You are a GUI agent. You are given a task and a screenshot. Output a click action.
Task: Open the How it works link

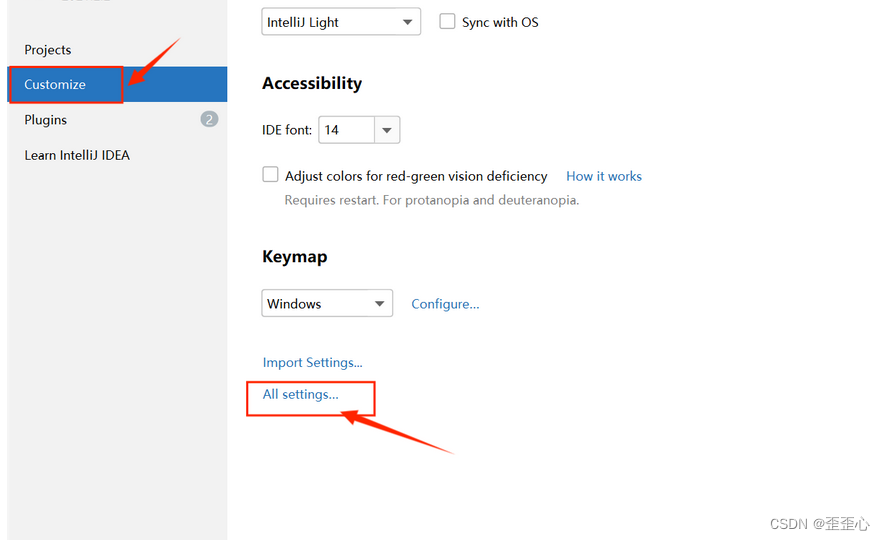(604, 176)
